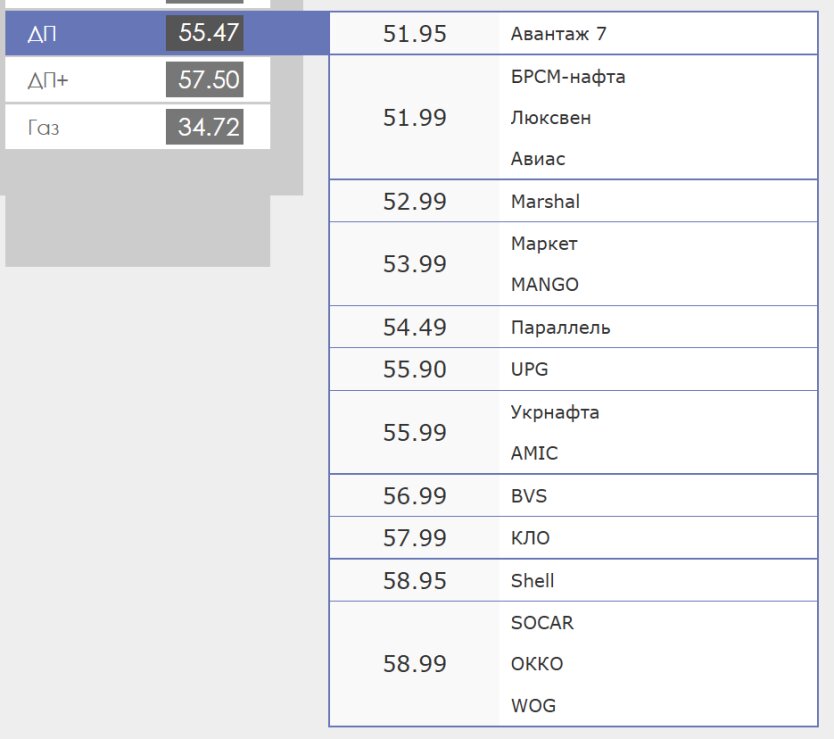This screenshot has height=739, width=834.
Task: Click the MANGO station name
Action: point(545,285)
